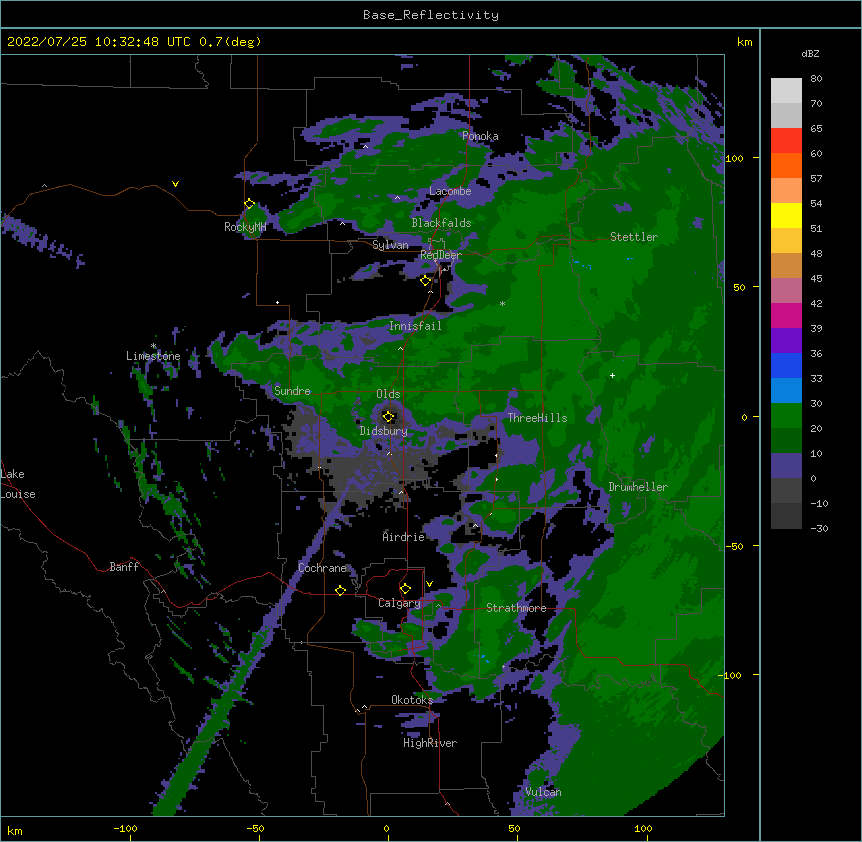Click the yellow 54-51 dBZ legend swatch
Viewport: 862px width, 842px height.
click(786, 215)
